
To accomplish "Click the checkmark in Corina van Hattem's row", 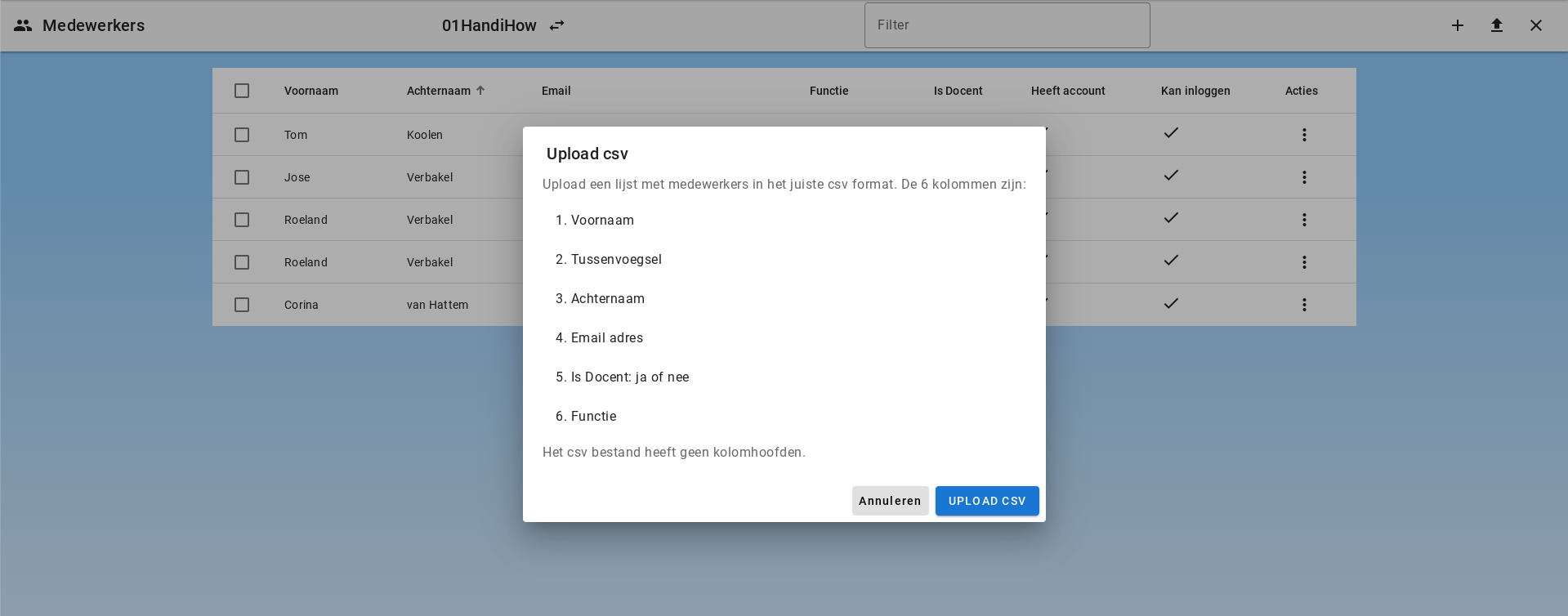I will point(1171,303).
